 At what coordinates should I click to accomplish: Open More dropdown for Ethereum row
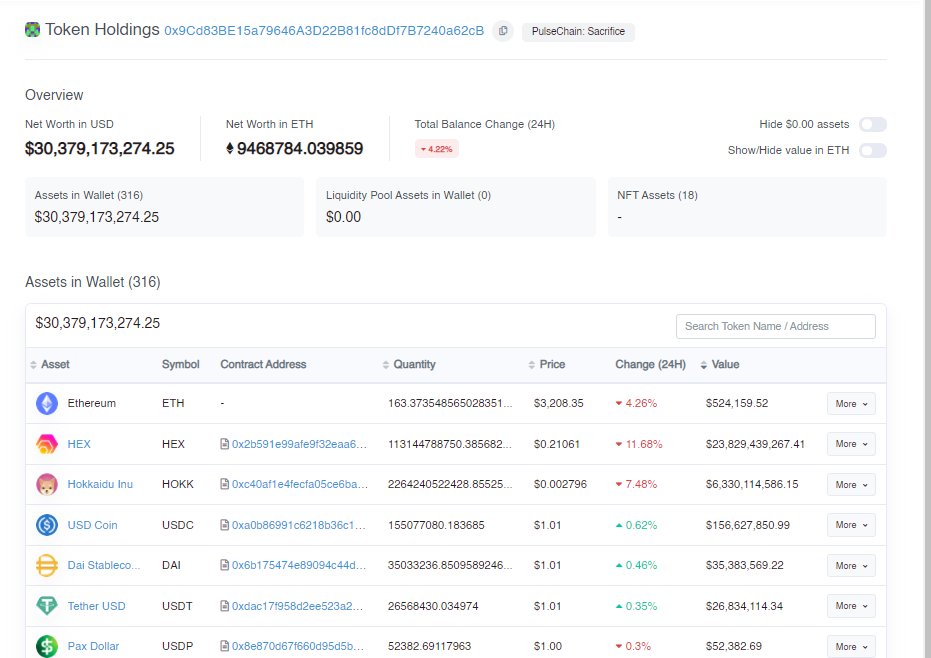851,404
